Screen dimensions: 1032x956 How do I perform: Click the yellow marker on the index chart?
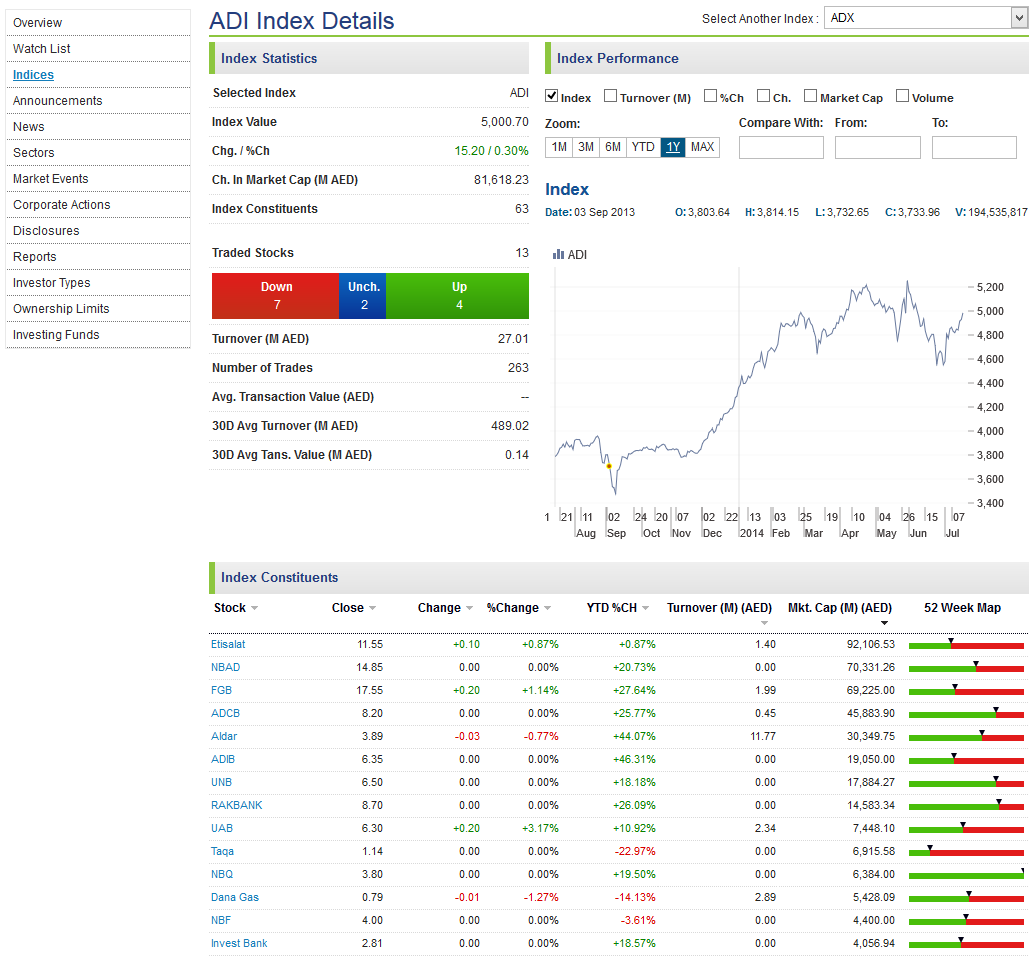tap(608, 466)
